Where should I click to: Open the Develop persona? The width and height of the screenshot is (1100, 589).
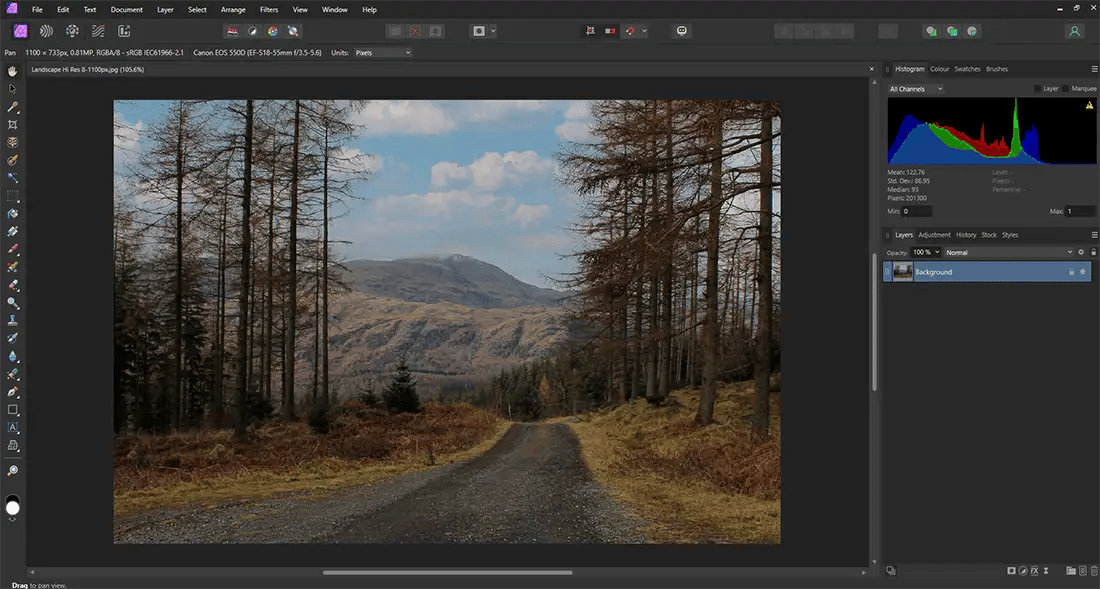[72, 31]
